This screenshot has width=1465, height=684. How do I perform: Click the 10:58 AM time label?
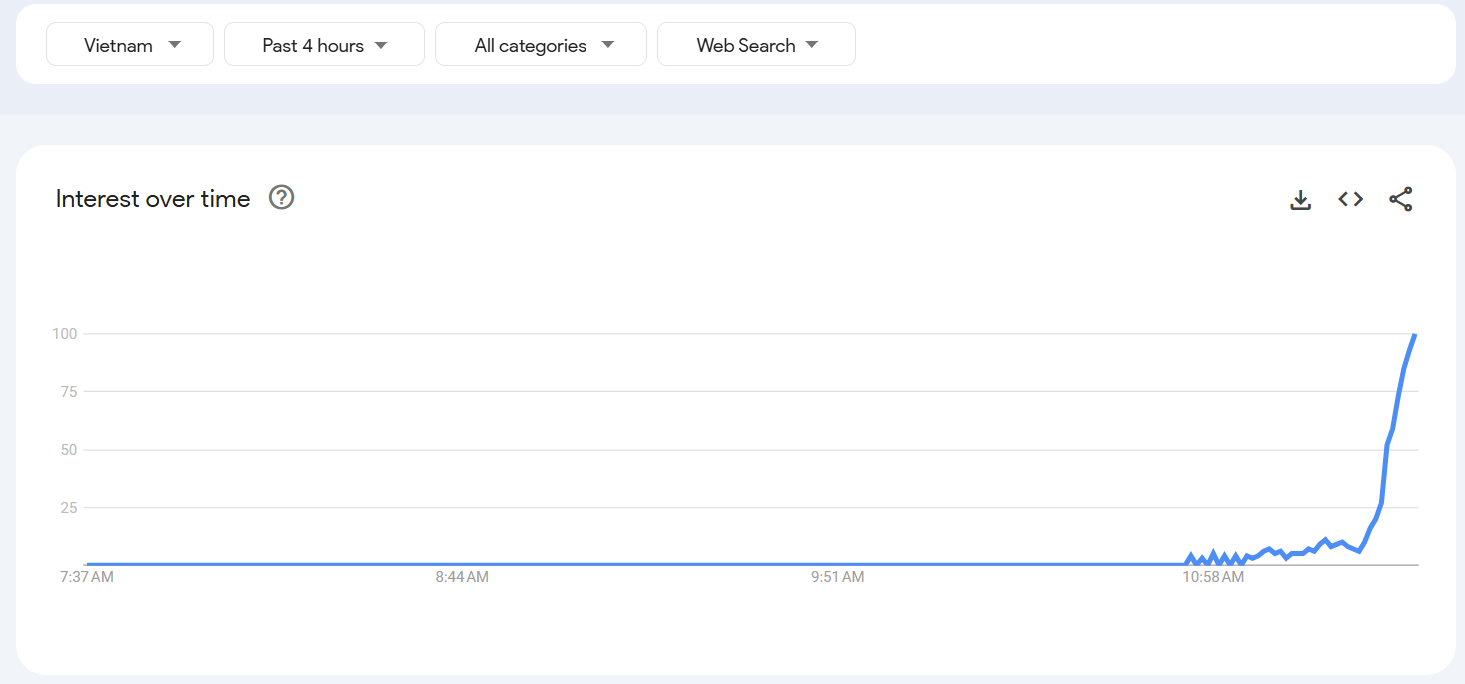[x=1213, y=578]
